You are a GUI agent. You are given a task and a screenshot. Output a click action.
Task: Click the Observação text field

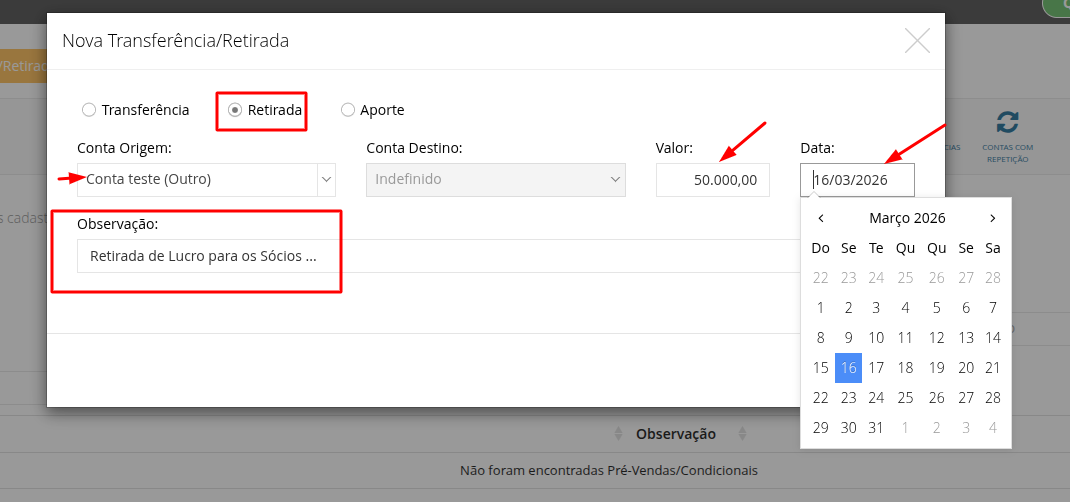(x=440, y=256)
